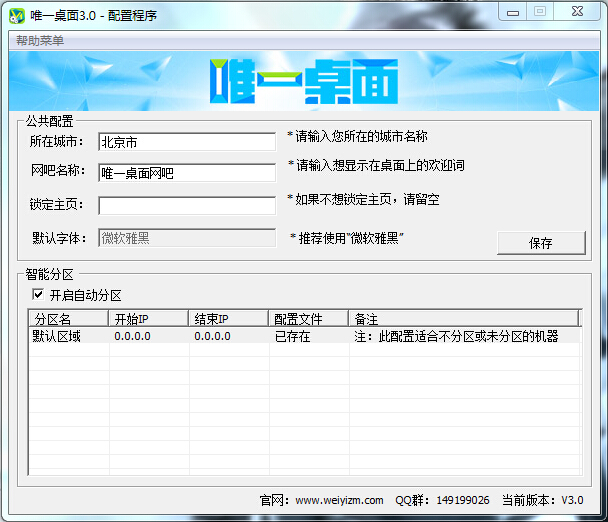The height and width of the screenshot is (522, 608).
Task: Minimize the configuration window
Action: (x=515, y=12)
